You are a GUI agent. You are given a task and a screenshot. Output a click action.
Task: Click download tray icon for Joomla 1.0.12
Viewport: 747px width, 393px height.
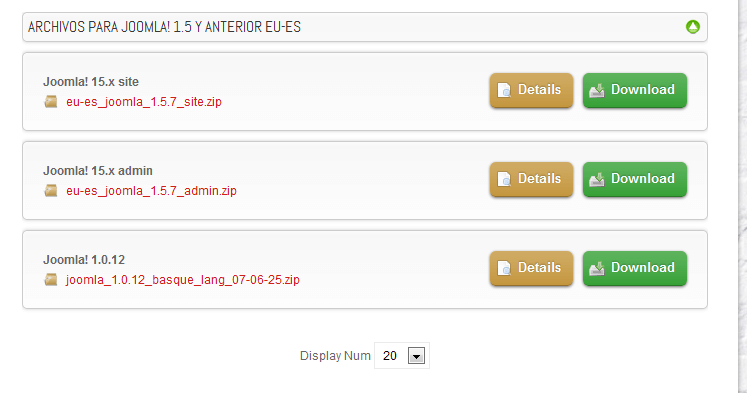pos(597,268)
